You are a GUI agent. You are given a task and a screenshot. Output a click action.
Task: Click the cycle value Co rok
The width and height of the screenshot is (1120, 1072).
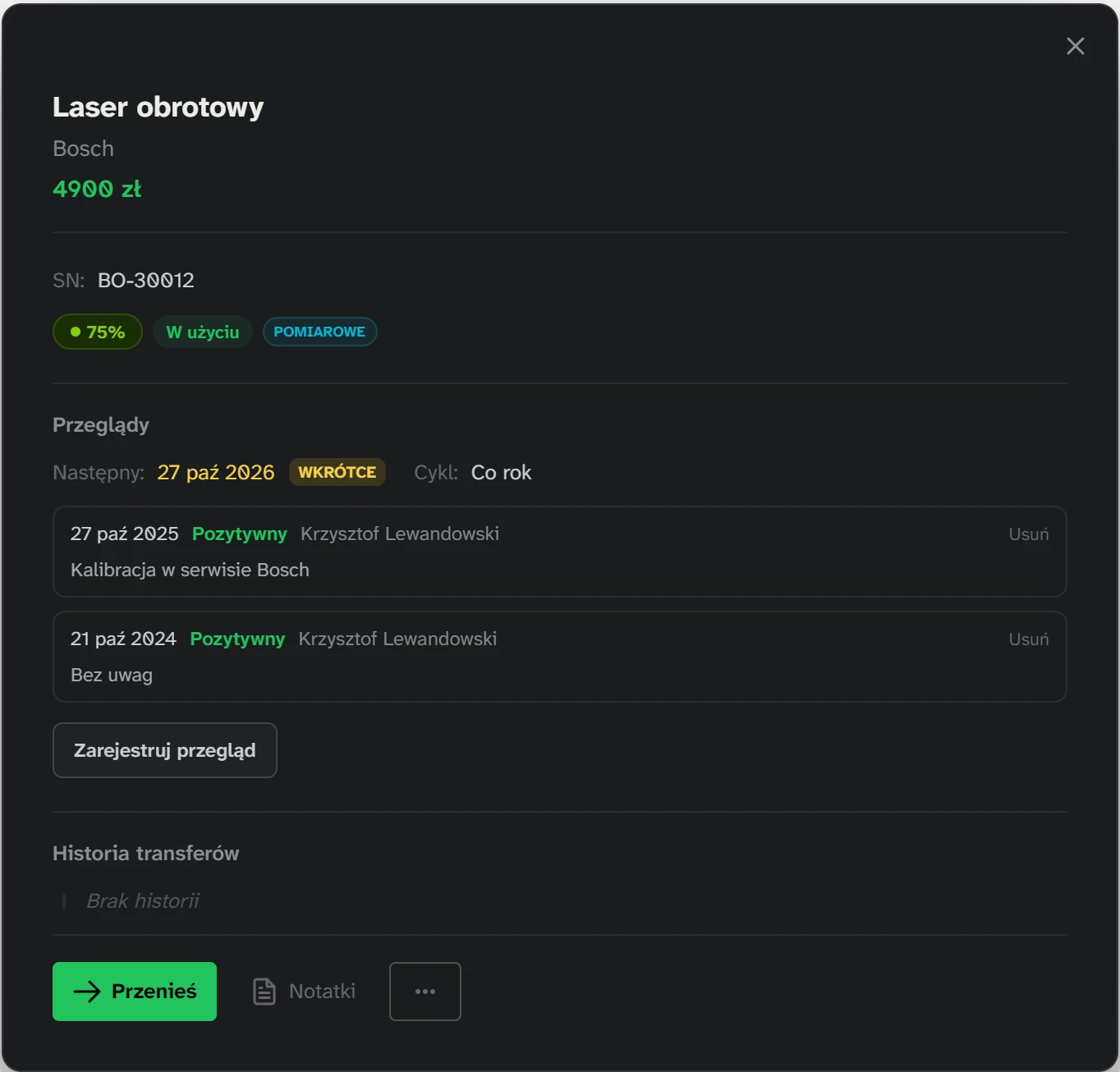coord(502,473)
